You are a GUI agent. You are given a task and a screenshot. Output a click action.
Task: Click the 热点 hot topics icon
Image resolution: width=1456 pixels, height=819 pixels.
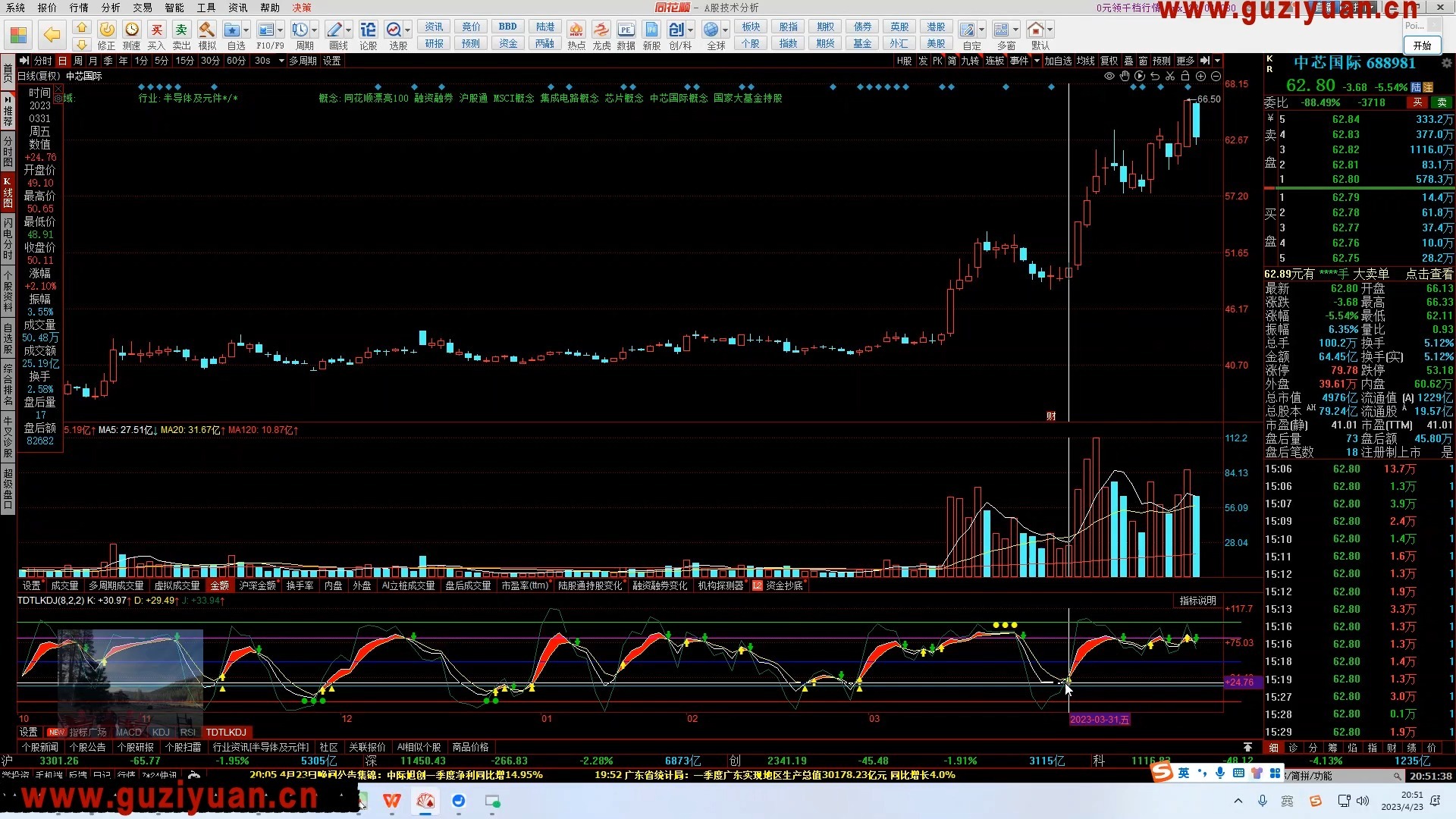tap(576, 30)
